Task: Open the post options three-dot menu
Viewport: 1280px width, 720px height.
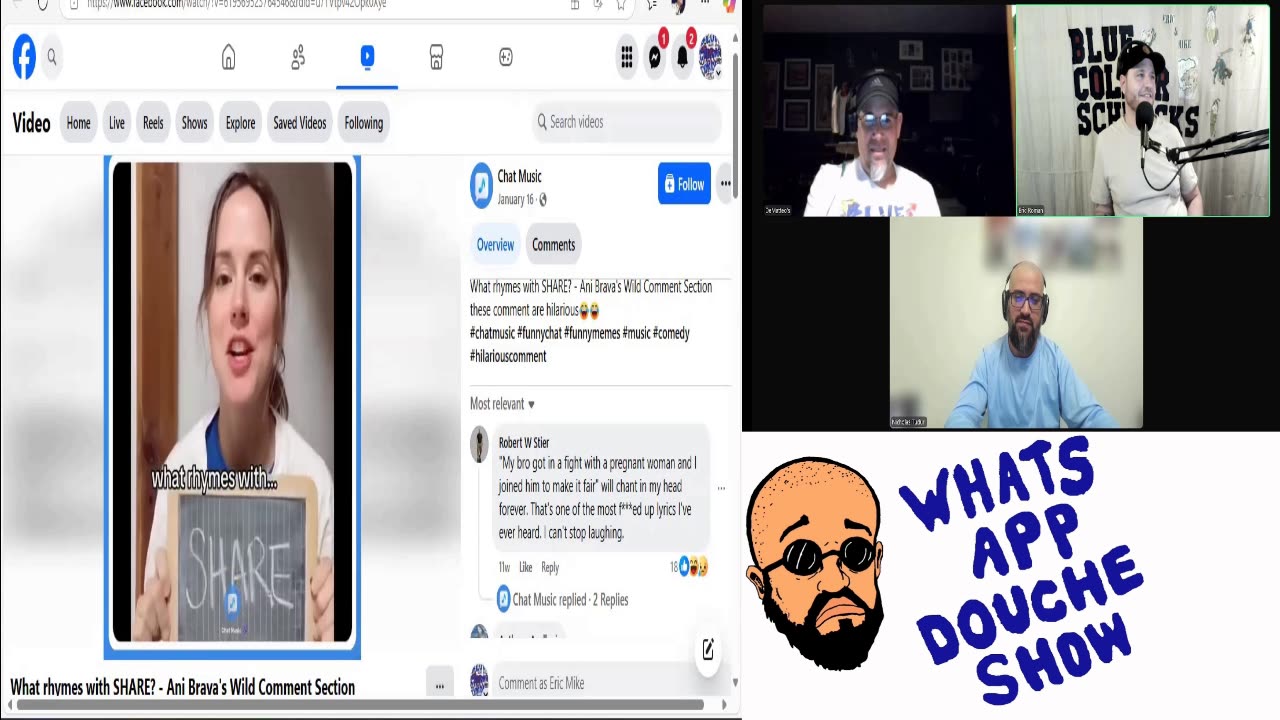Action: [726, 184]
